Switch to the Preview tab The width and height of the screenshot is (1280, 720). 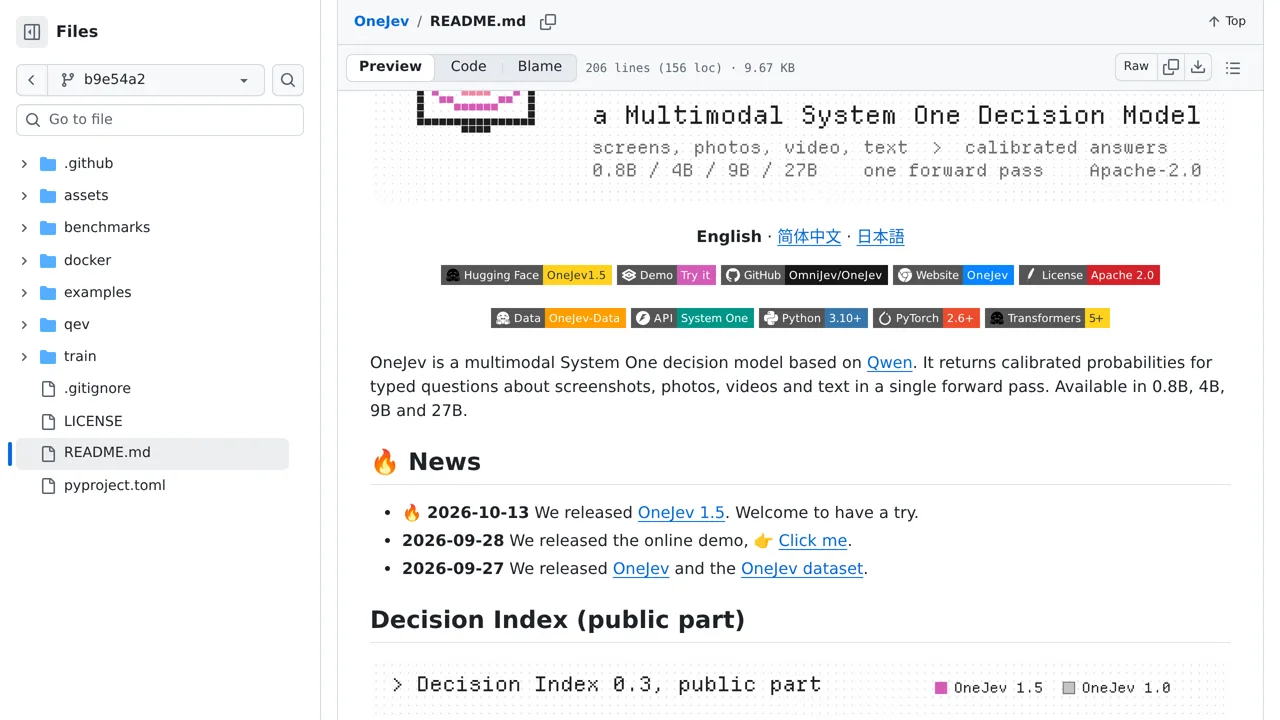pyautogui.click(x=390, y=67)
